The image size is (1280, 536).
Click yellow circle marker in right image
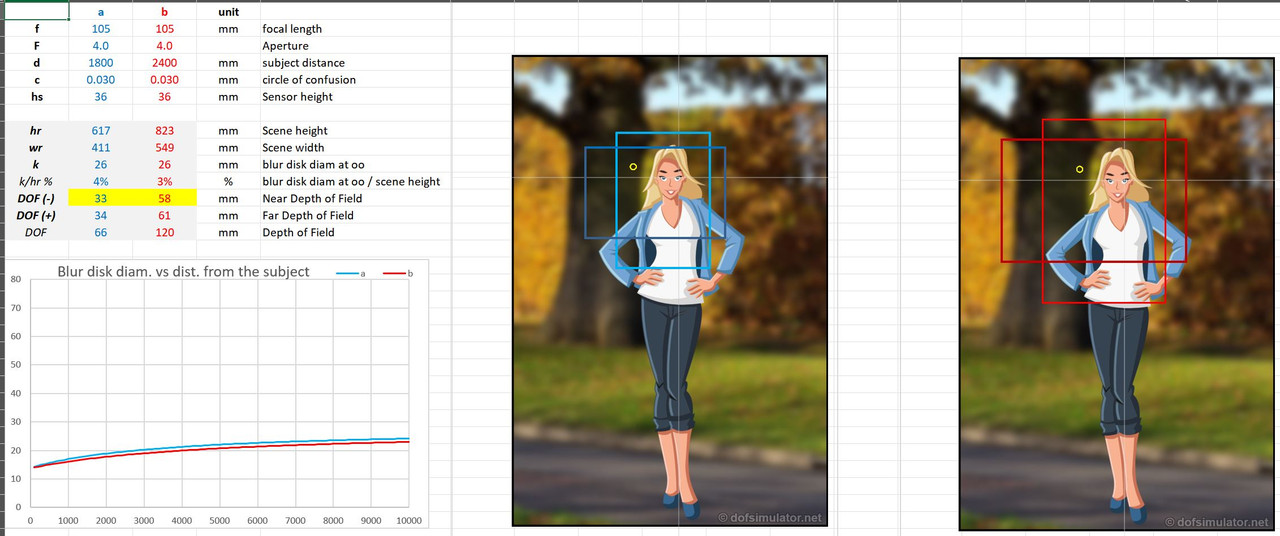coord(1079,169)
